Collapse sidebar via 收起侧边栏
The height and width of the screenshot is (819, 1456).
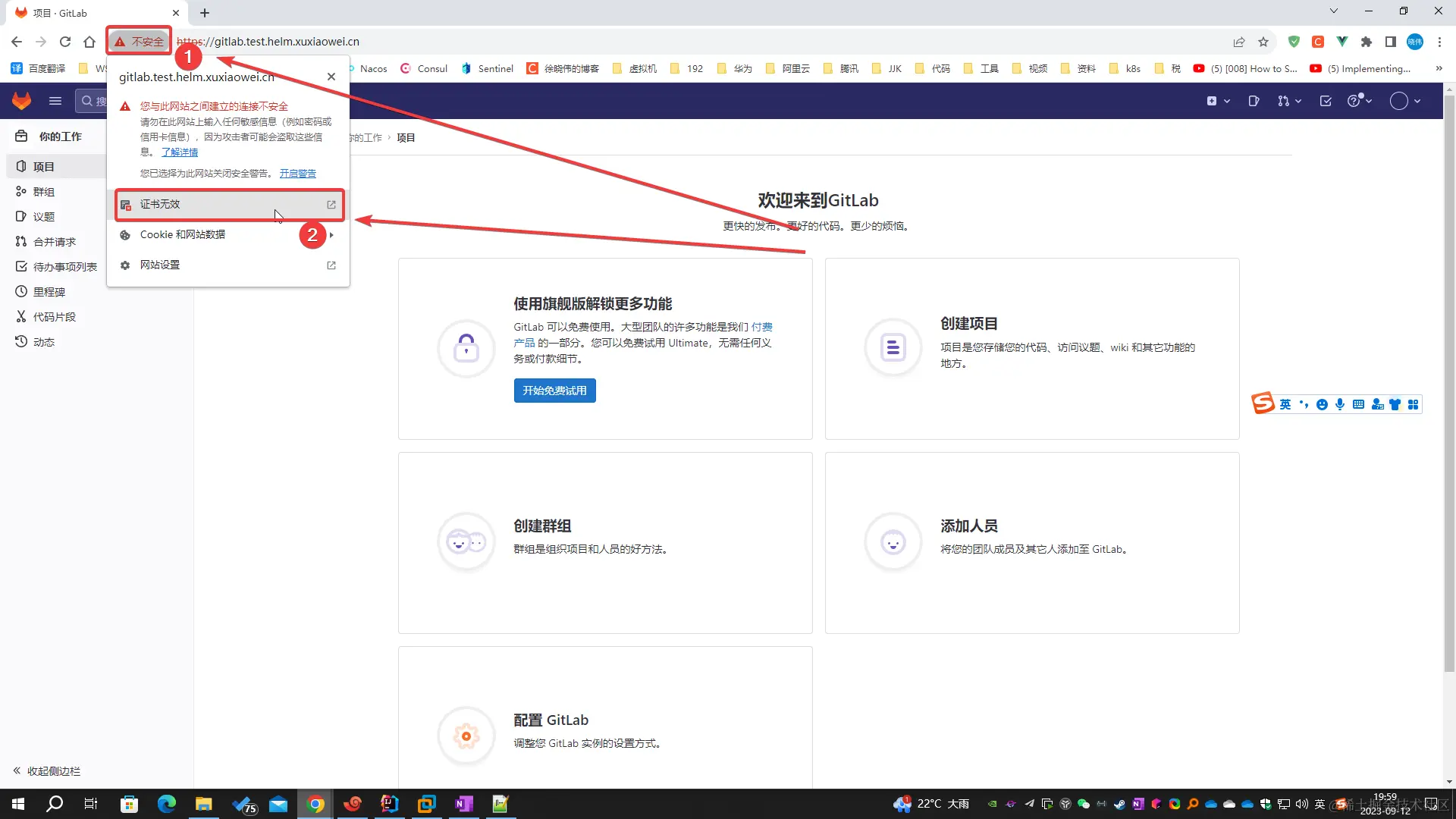click(47, 771)
